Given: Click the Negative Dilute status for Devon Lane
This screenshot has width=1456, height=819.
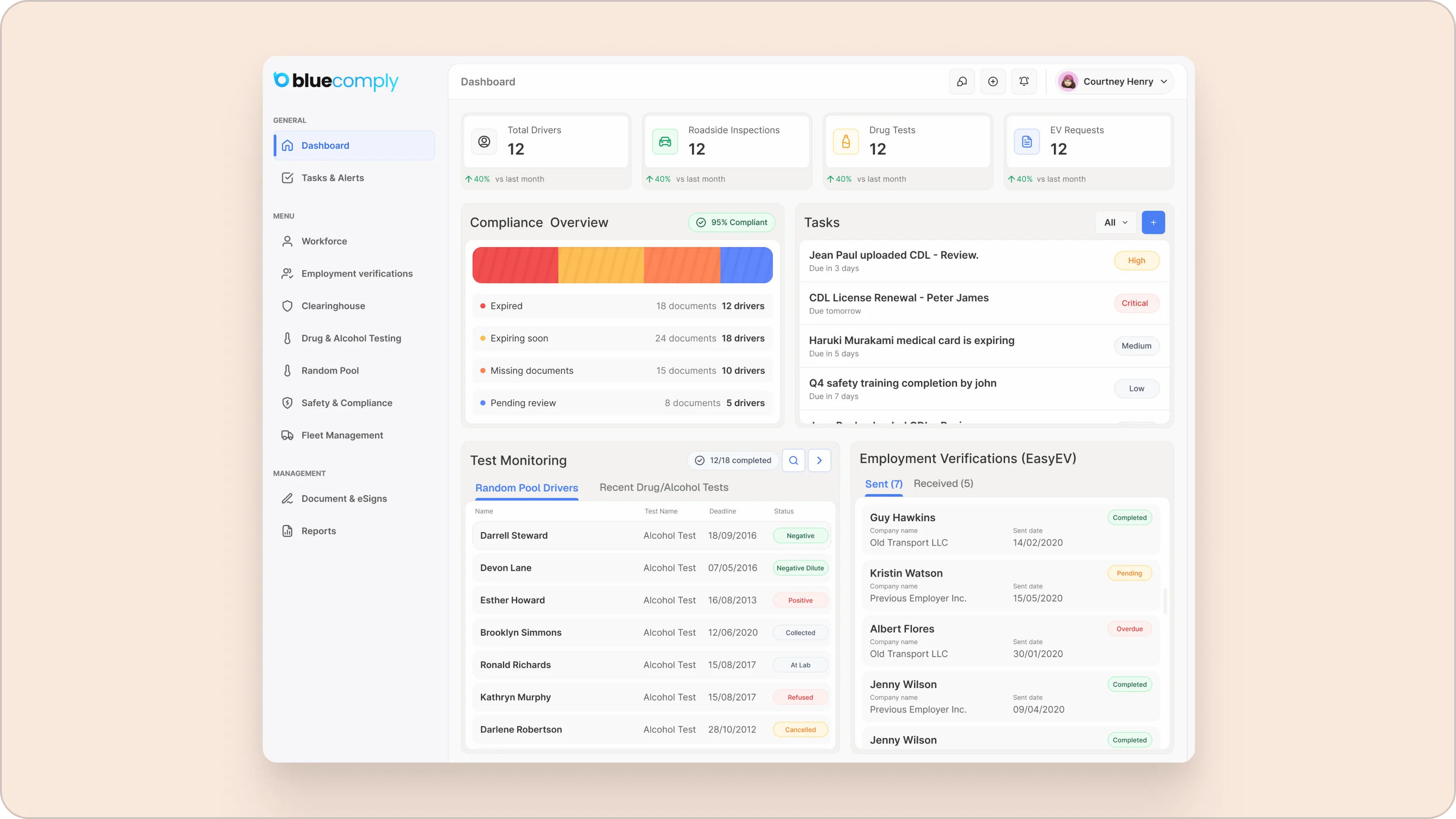Looking at the screenshot, I should click(800, 568).
